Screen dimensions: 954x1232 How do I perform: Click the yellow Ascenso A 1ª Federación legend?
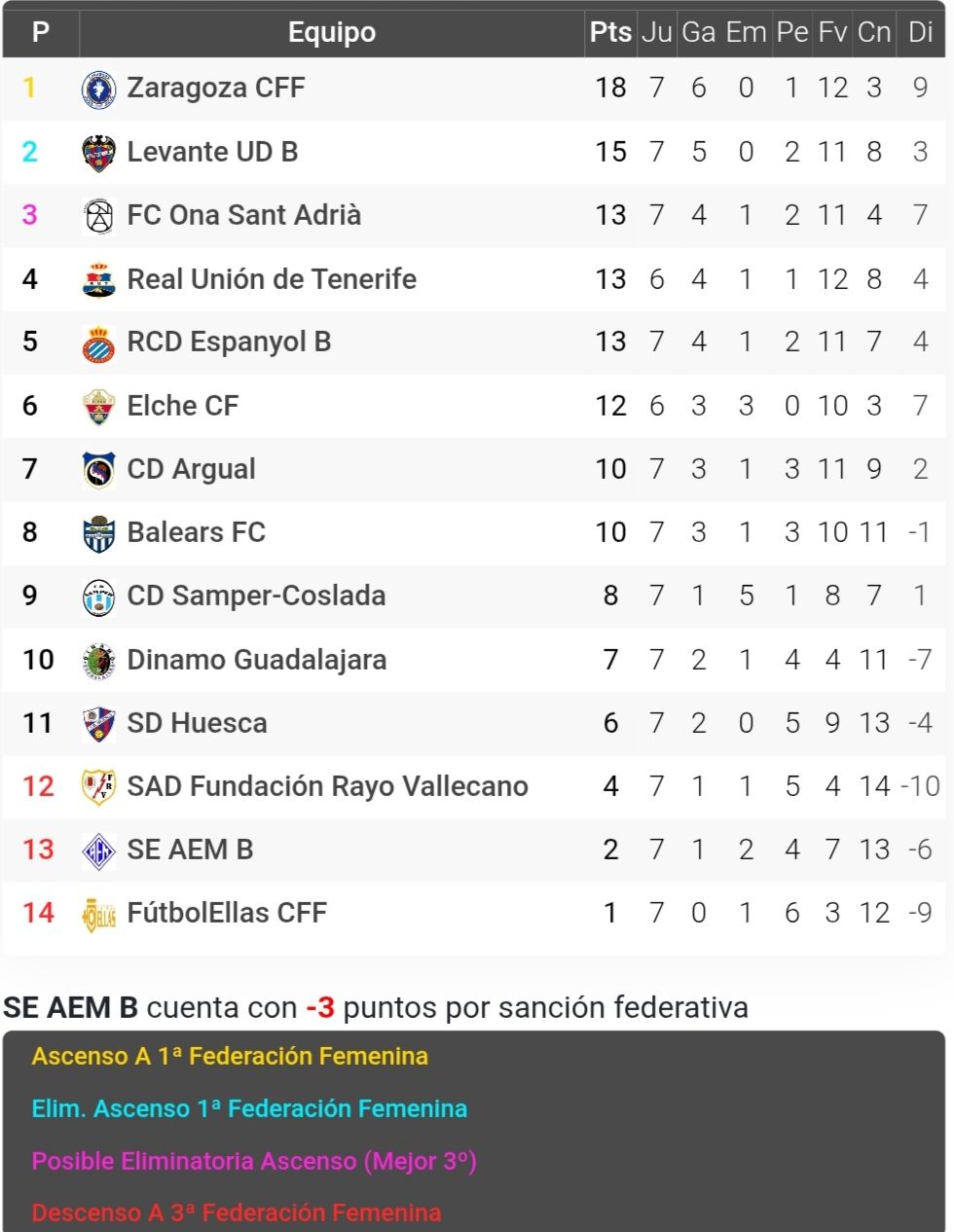[x=230, y=1056]
